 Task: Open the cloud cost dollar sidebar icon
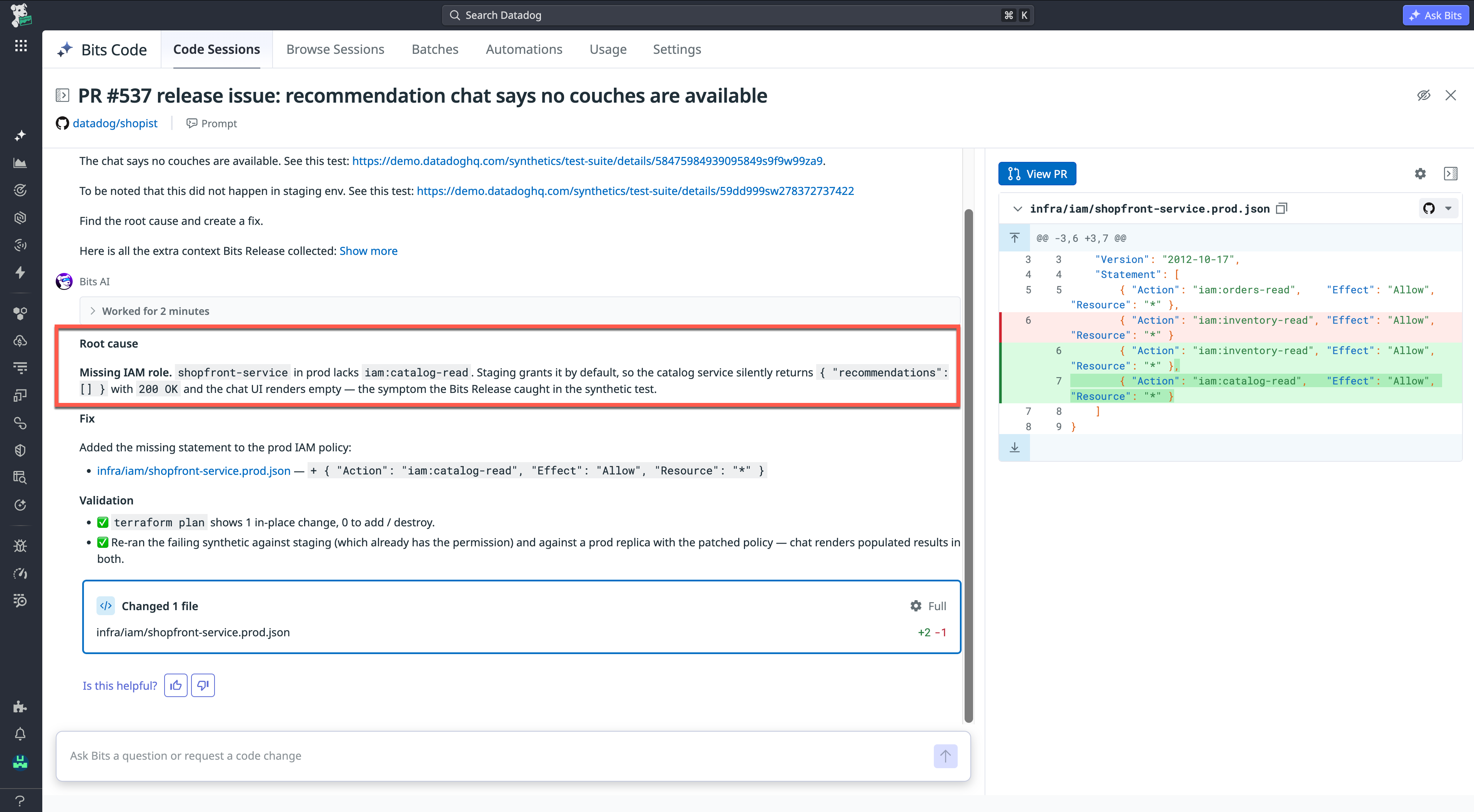pyautogui.click(x=21, y=341)
